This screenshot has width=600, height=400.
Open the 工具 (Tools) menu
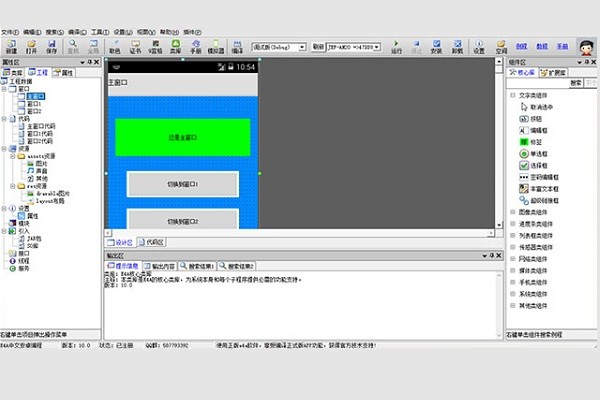[99, 32]
